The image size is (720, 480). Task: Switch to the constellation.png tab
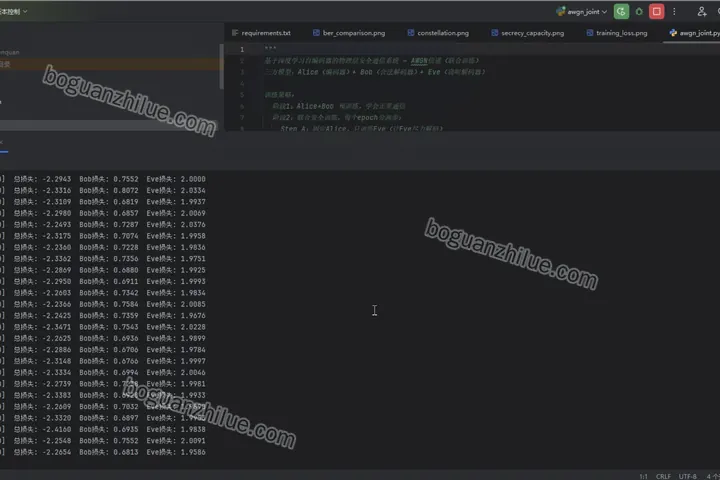point(438,33)
